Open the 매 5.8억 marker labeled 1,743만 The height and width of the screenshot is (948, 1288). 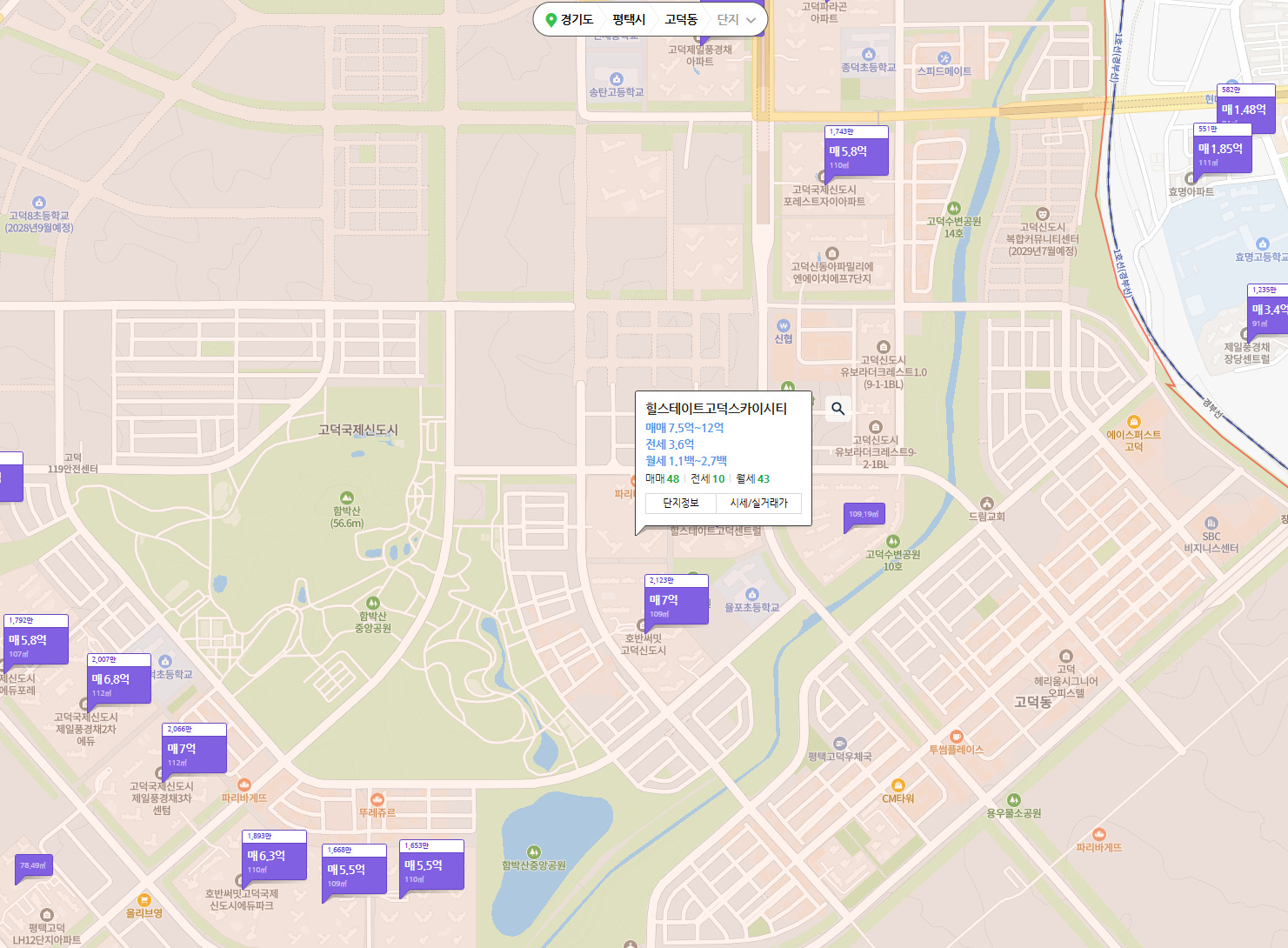tap(857, 151)
